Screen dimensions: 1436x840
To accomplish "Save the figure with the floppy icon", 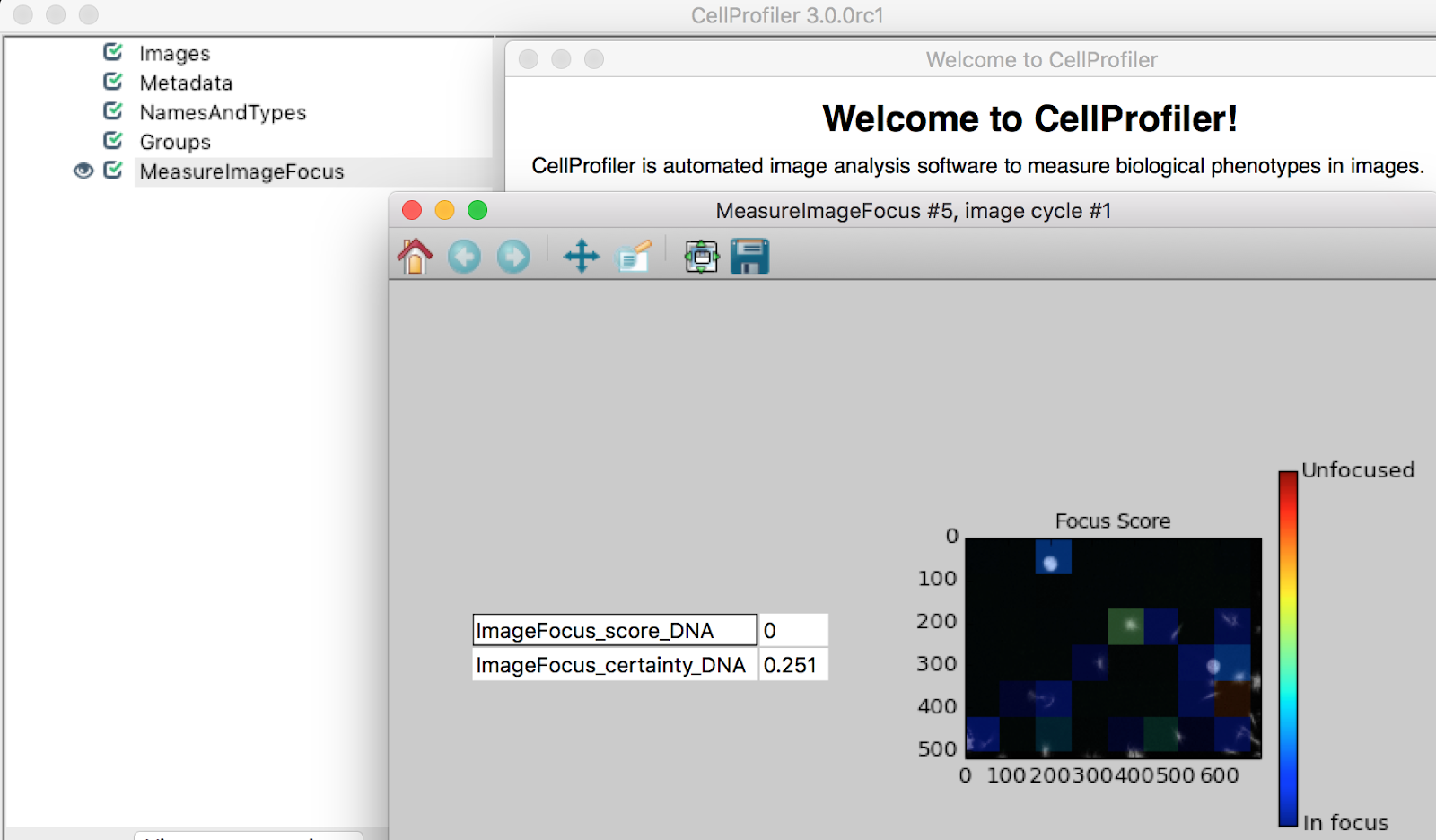I will (749, 257).
